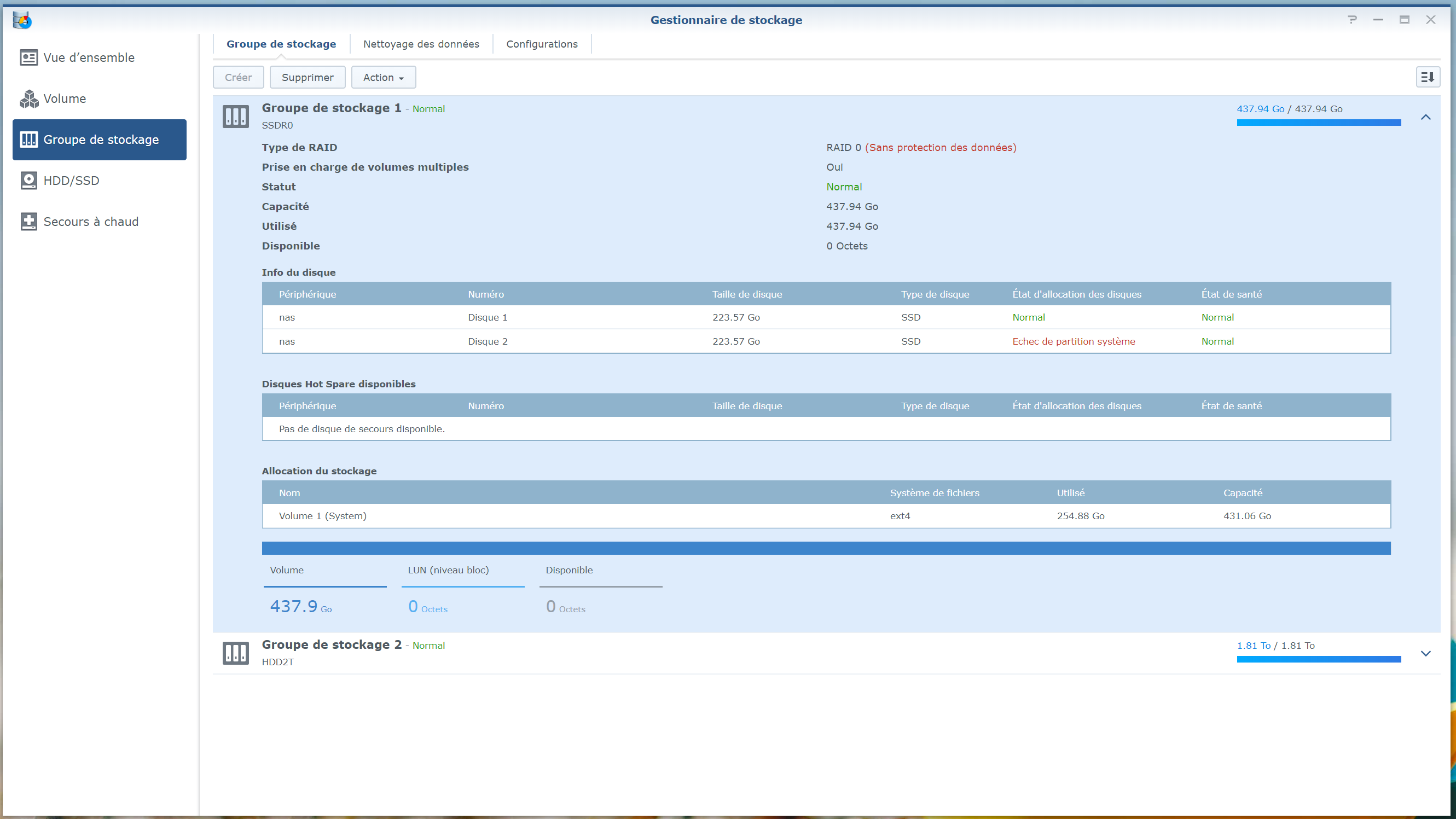This screenshot has height=819, width=1456.
Task: Expand Groupe de stockage 2 details
Action: (x=1425, y=653)
